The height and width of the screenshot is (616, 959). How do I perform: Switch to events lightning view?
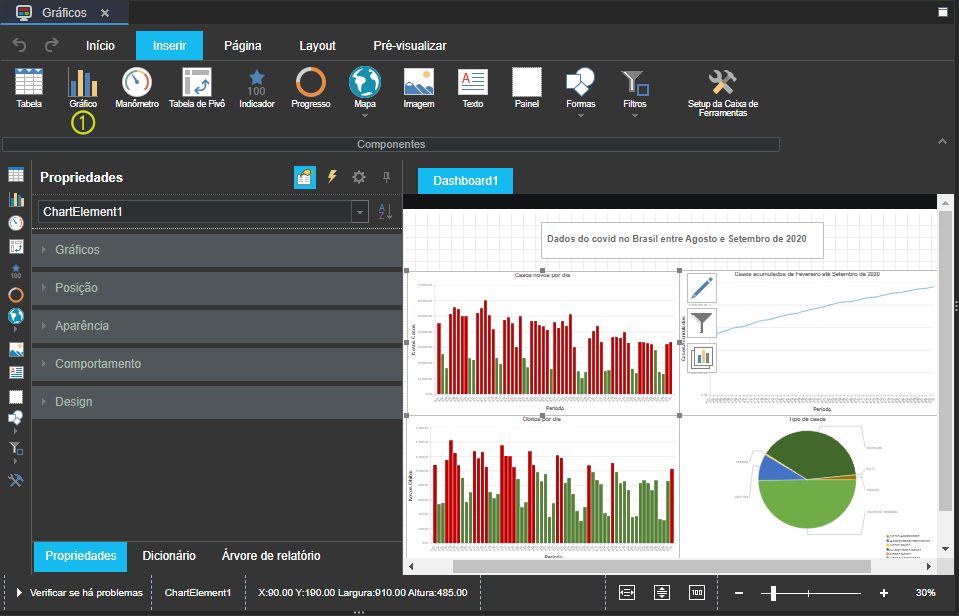(332, 177)
